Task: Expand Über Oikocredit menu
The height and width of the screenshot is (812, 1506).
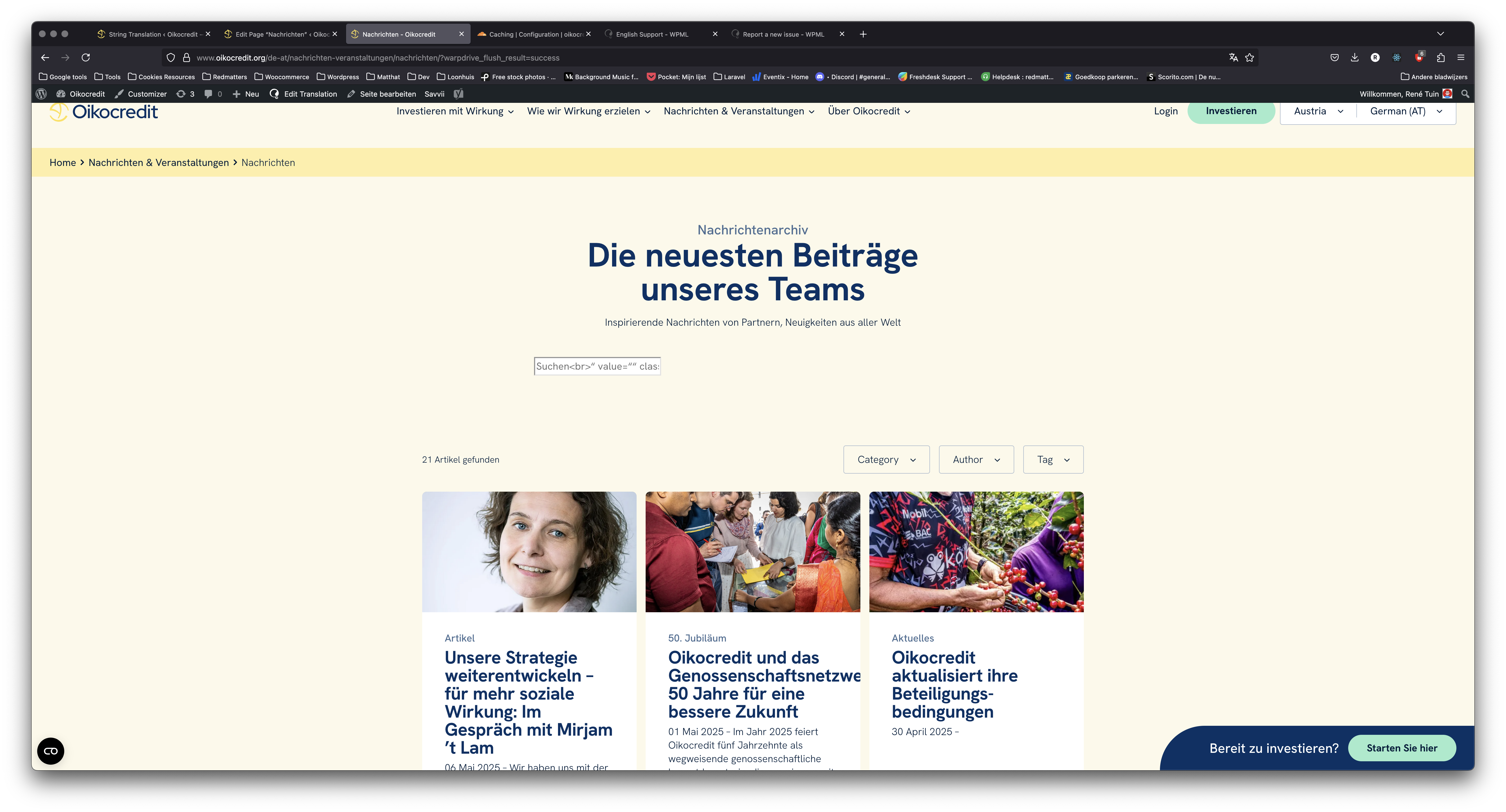Action: coord(869,111)
